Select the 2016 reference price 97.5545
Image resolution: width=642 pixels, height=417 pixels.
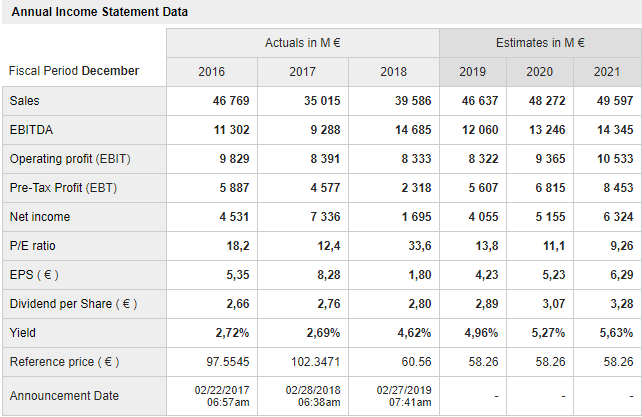(227, 361)
